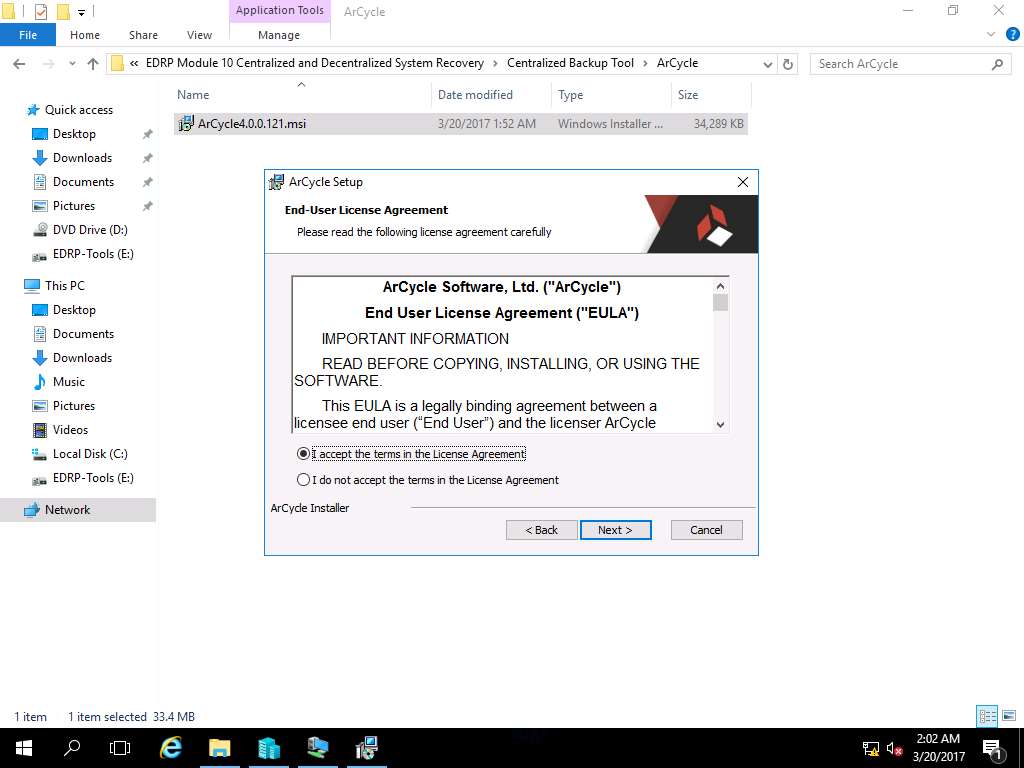Refresh the ArCycle folder view
This screenshot has height=768, width=1024.
pyautogui.click(x=788, y=64)
